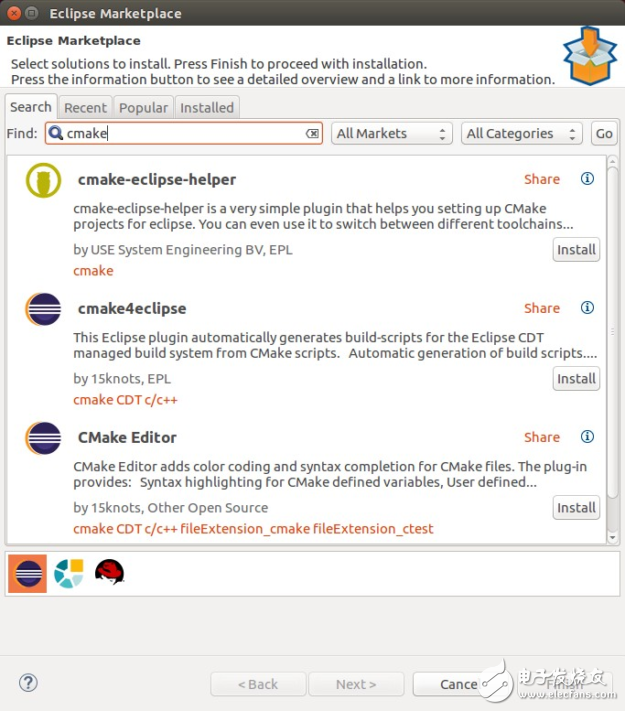
Task: Select the Obeo marketplace catalog icon
Action: 69,574
